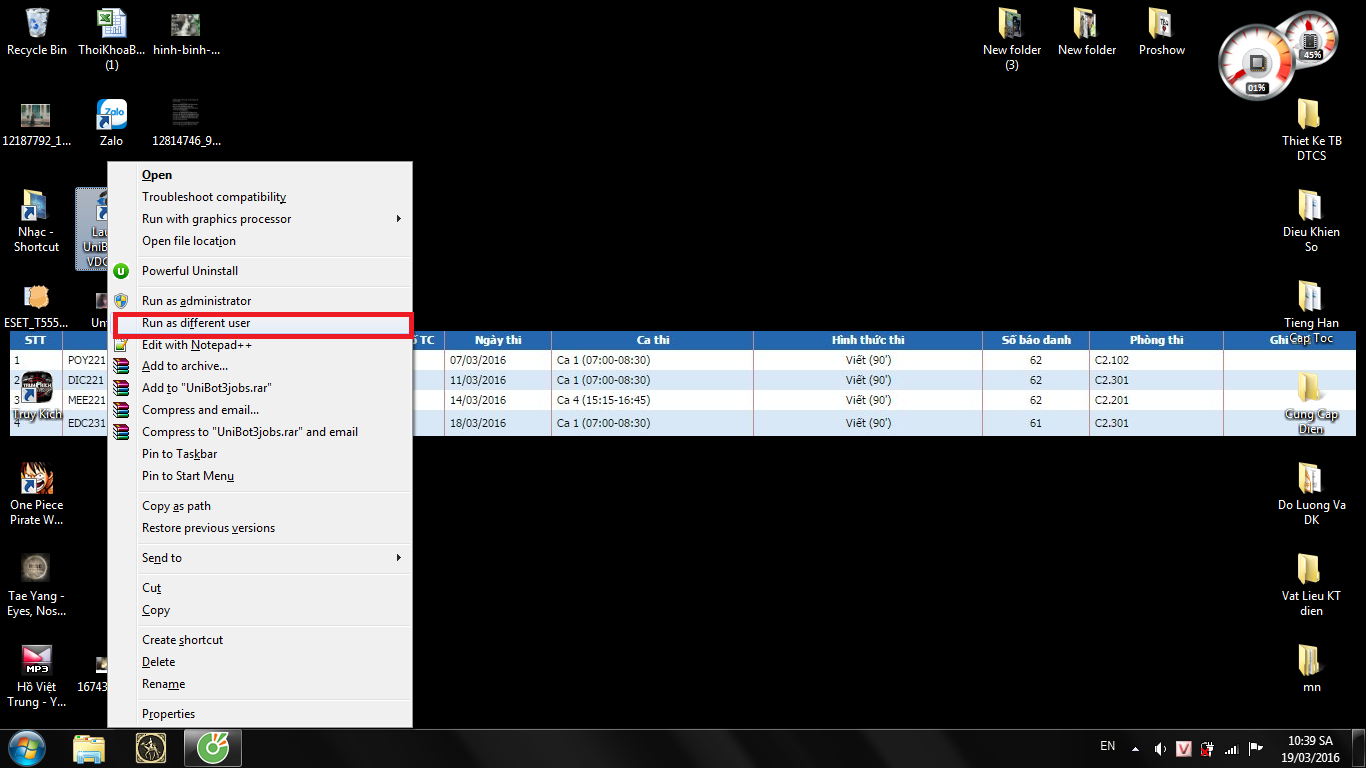Select the Do Luong Va DK folder

tap(1311, 494)
